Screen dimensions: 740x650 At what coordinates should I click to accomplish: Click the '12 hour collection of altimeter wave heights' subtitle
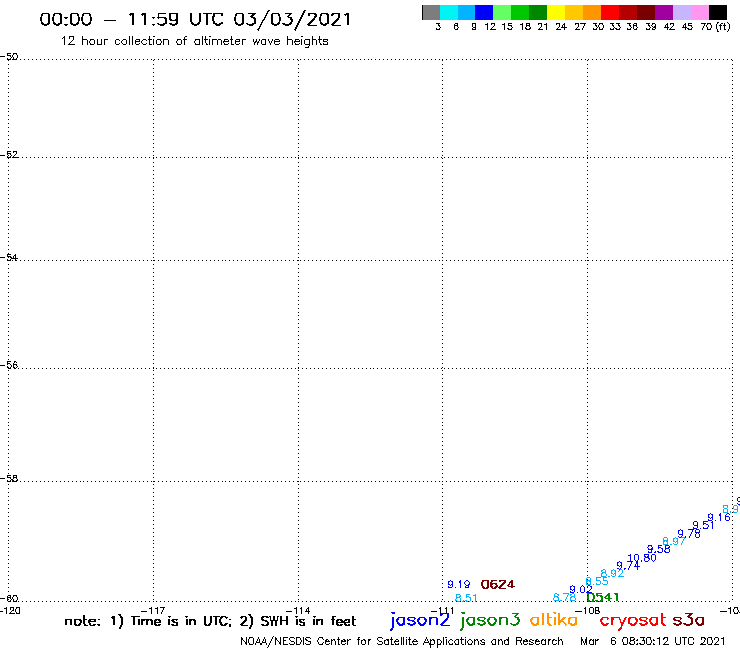click(x=194, y=41)
